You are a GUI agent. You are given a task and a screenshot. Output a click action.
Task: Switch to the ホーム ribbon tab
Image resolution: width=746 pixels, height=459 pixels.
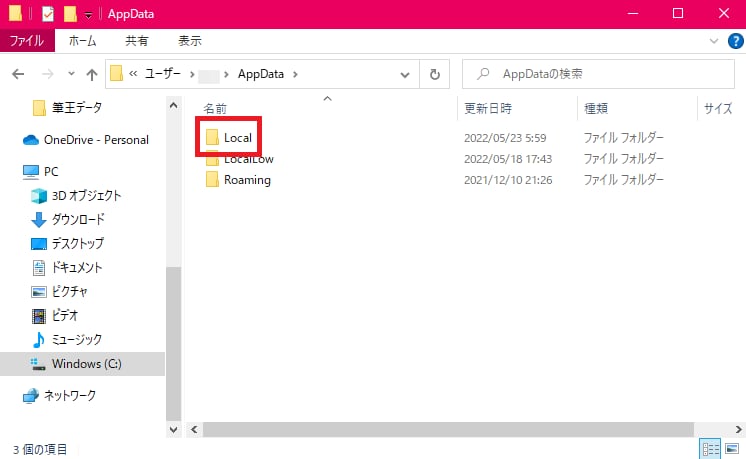click(x=82, y=41)
